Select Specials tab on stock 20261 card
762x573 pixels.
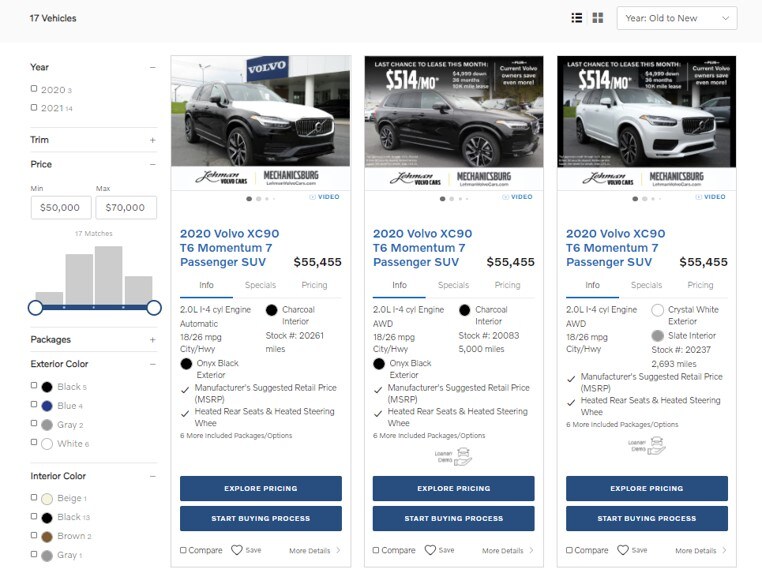point(260,285)
